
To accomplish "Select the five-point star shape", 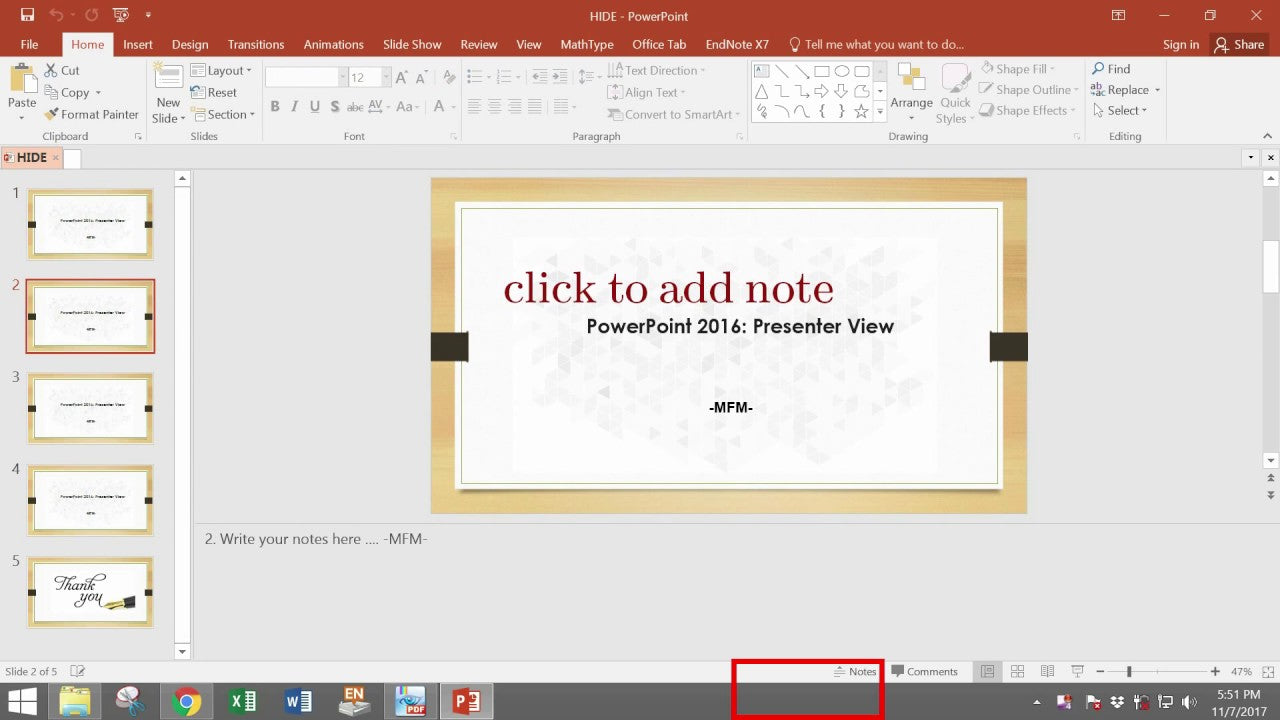I will (x=861, y=111).
